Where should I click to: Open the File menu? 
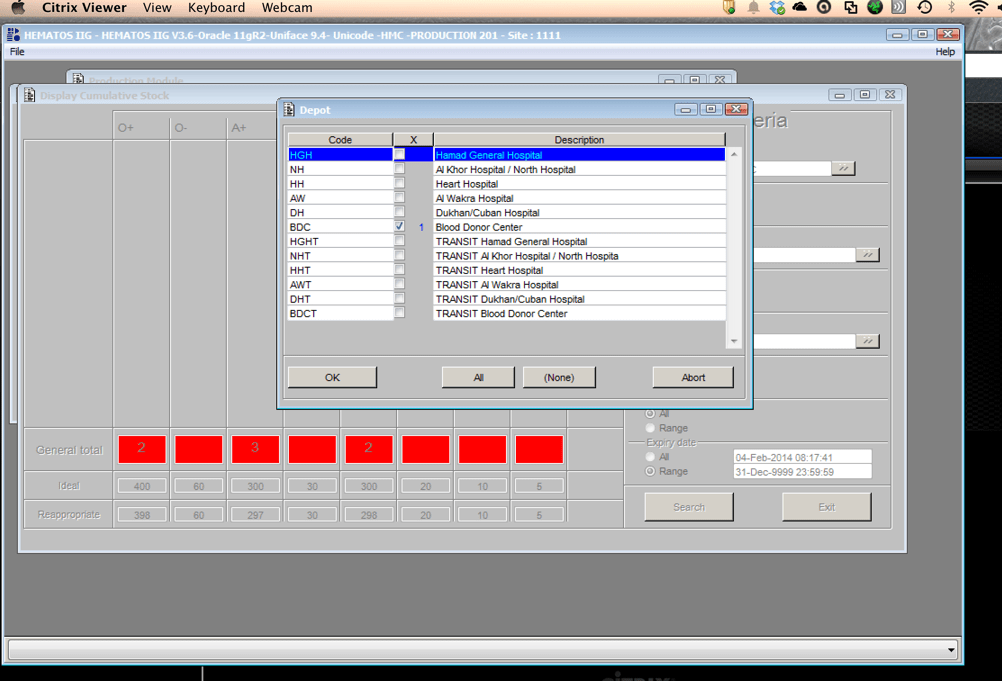click(x=17, y=52)
